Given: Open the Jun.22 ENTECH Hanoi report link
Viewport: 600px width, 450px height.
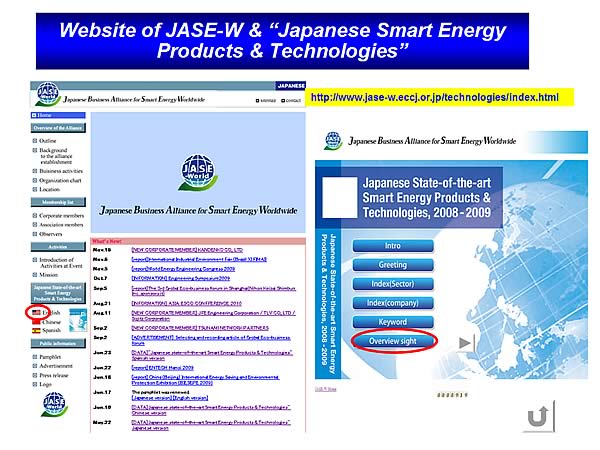Looking at the screenshot, I should pyautogui.click(x=163, y=368).
